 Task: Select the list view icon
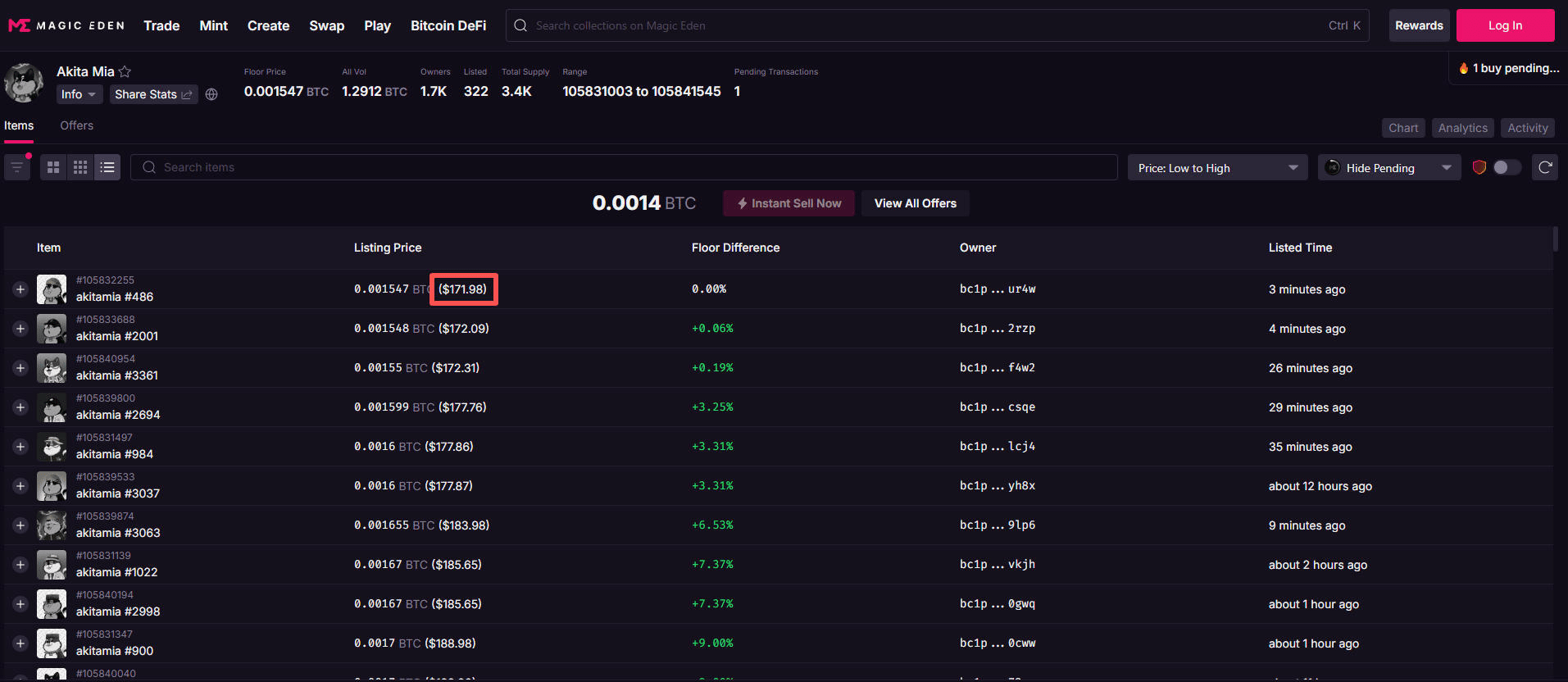[107, 167]
